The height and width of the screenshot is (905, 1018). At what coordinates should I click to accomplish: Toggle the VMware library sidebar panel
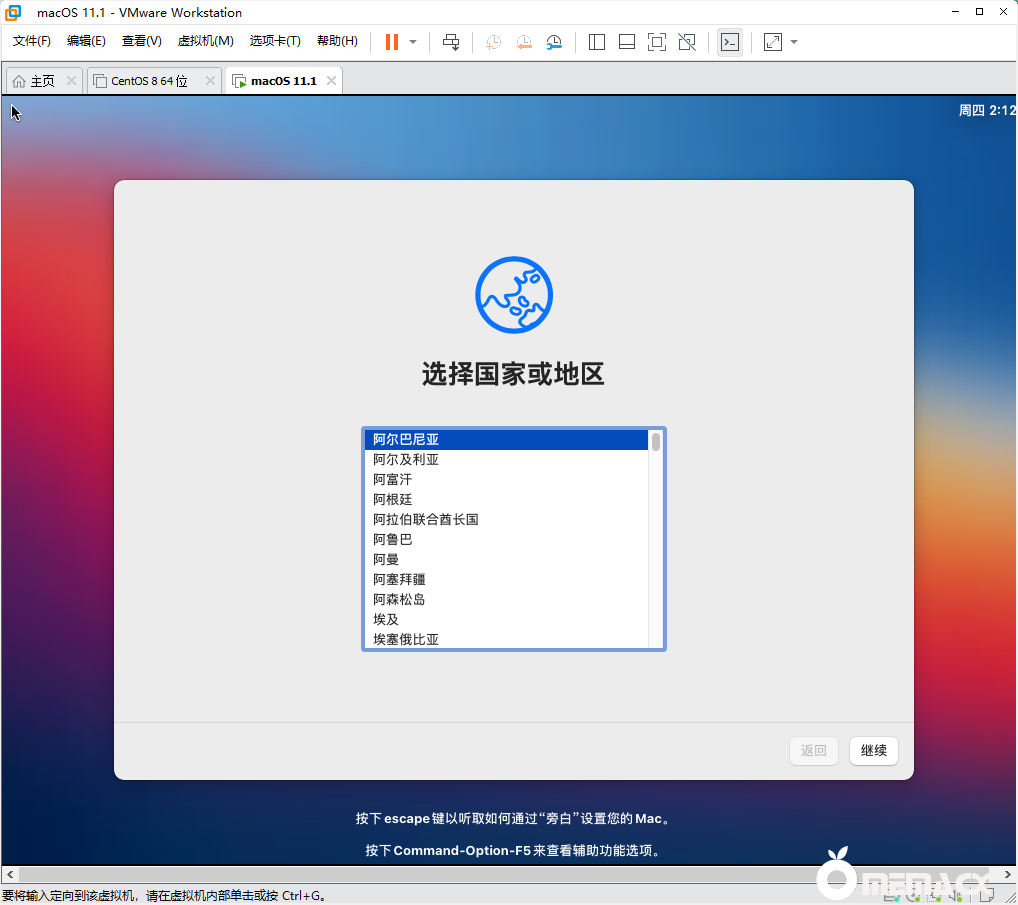tap(596, 41)
